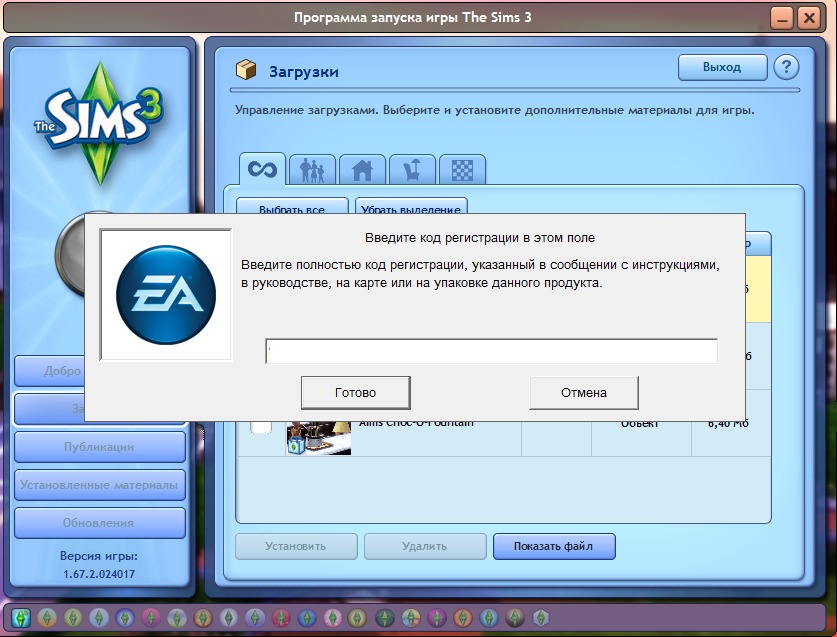Click the Выход exit button
Screen dimensions: 837x637
(722, 67)
